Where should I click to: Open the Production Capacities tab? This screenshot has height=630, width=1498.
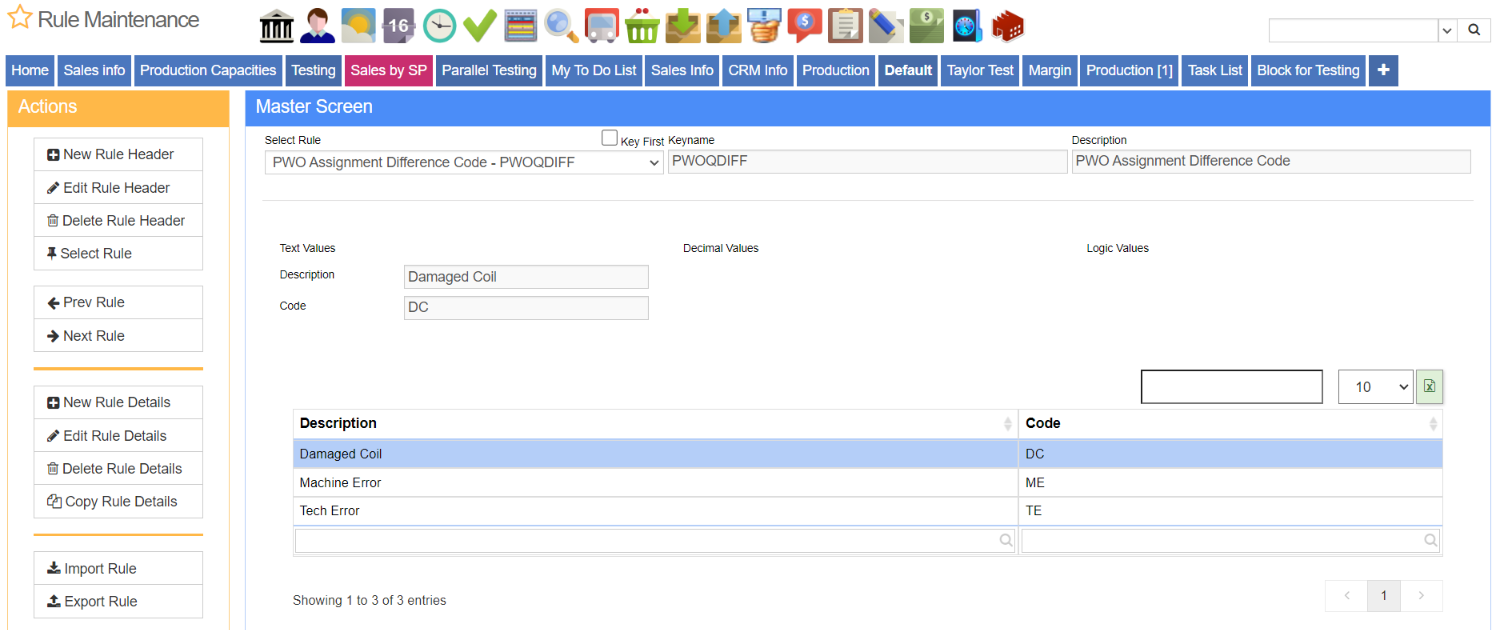click(208, 70)
